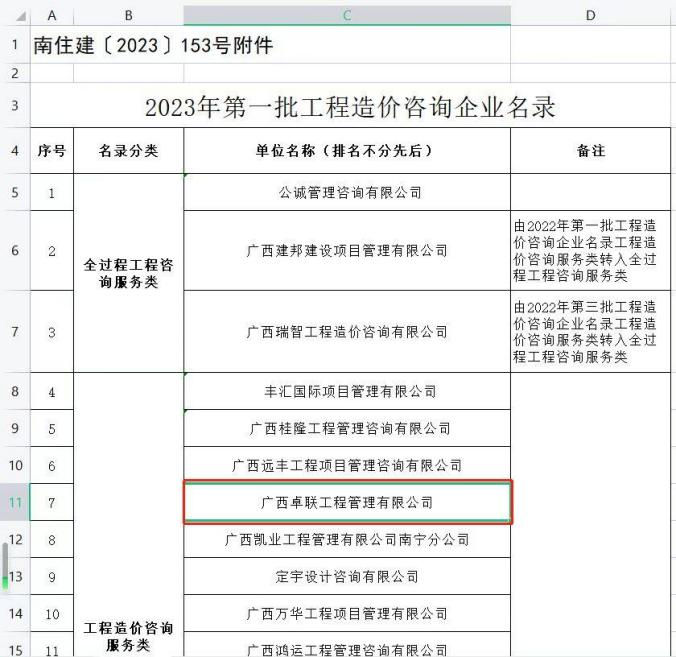Viewport: 676px width, 657px height.
Task: Click sequence number cell '2'
Action: tap(52, 250)
